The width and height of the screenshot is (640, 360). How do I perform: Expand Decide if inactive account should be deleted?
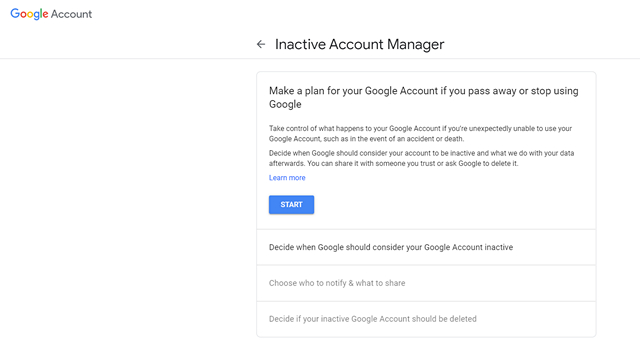click(x=426, y=319)
